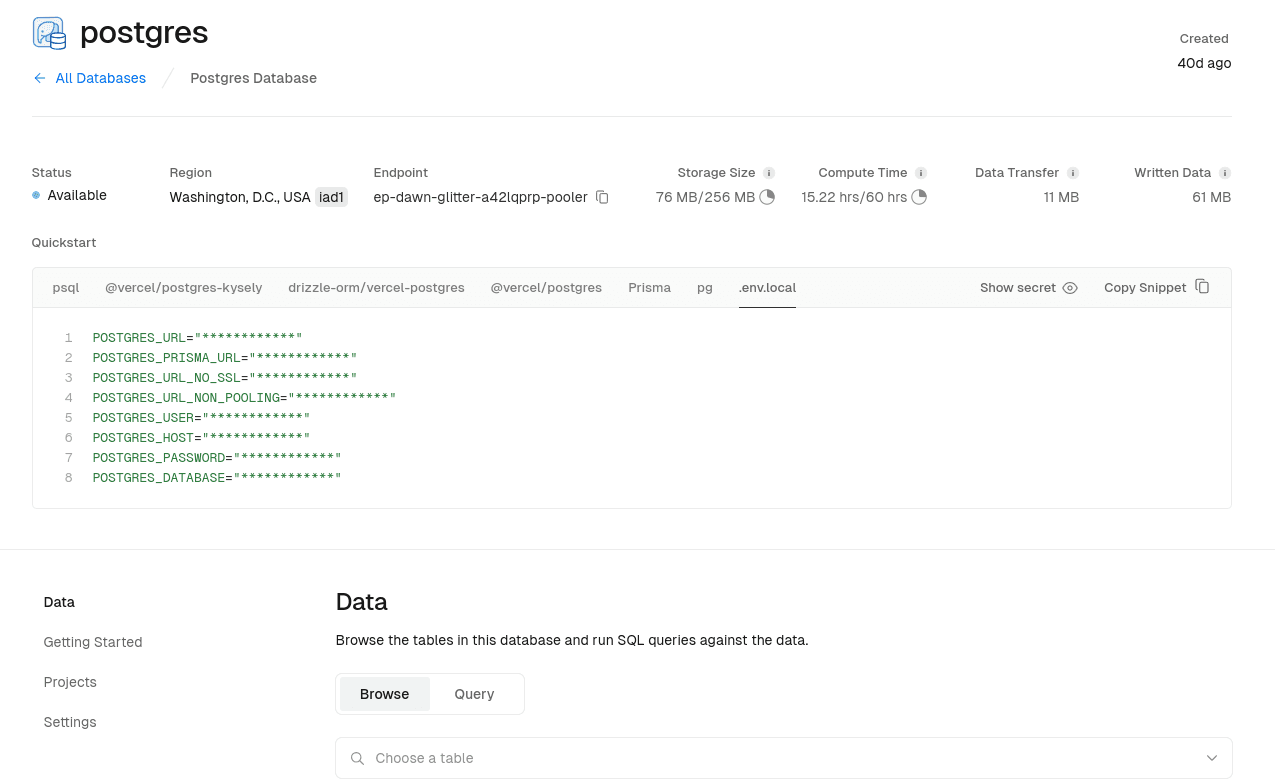
Task: Open the Data sidebar section
Action: point(59,602)
